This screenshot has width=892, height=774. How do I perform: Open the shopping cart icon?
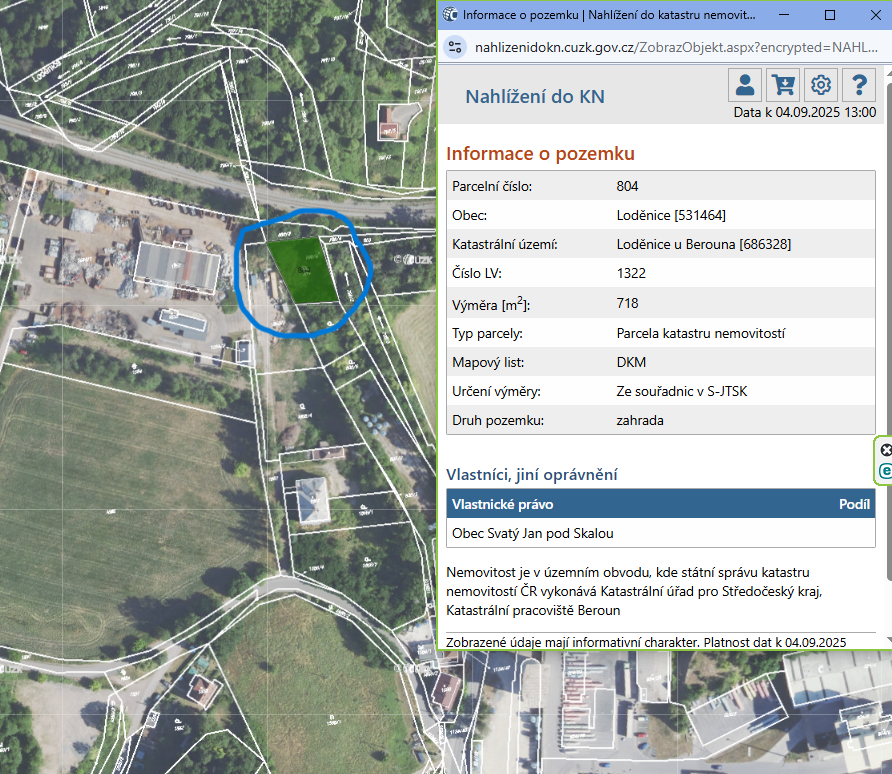pos(783,85)
